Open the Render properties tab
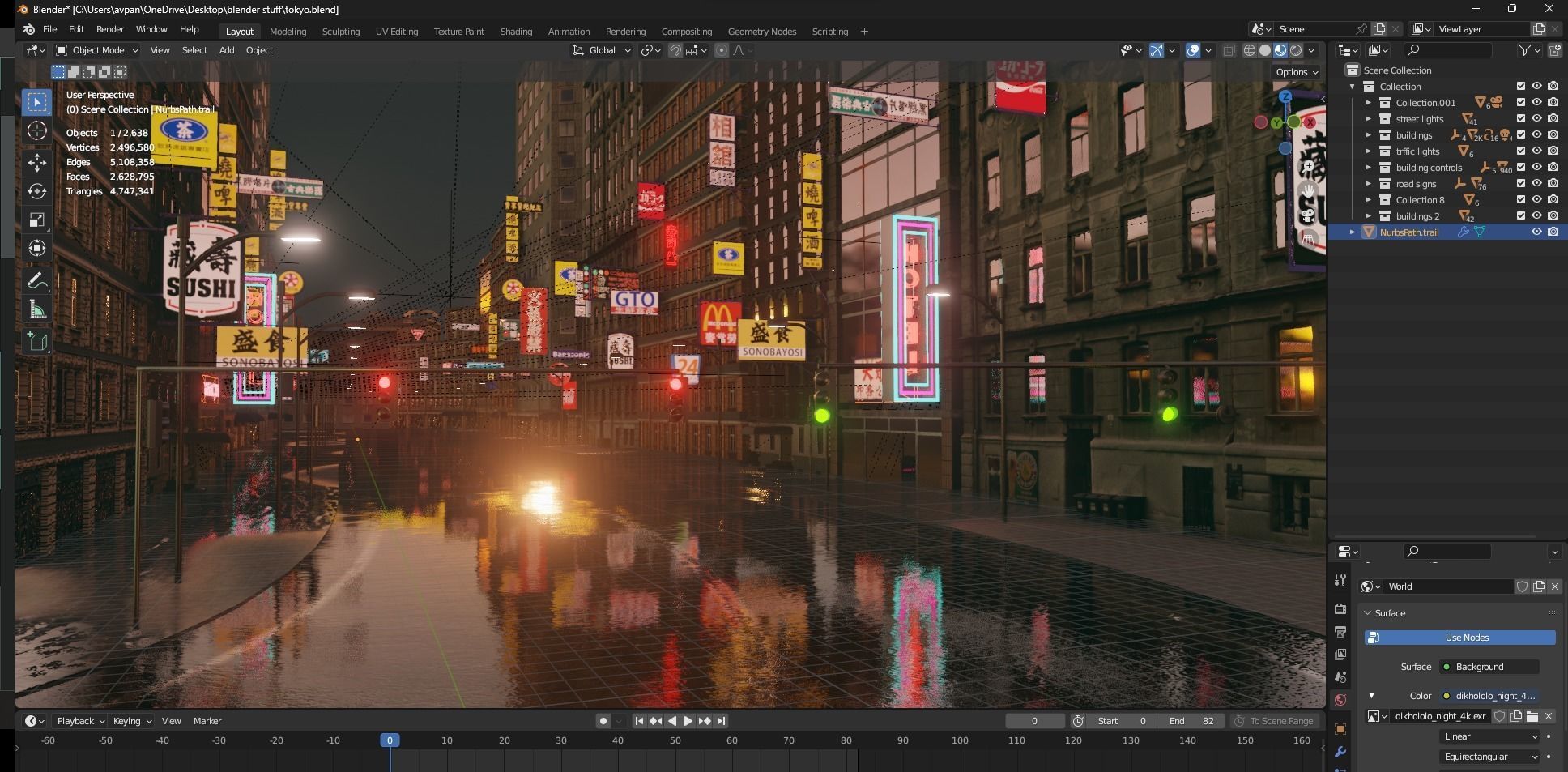This screenshot has height=772, width=1568. (x=1340, y=608)
